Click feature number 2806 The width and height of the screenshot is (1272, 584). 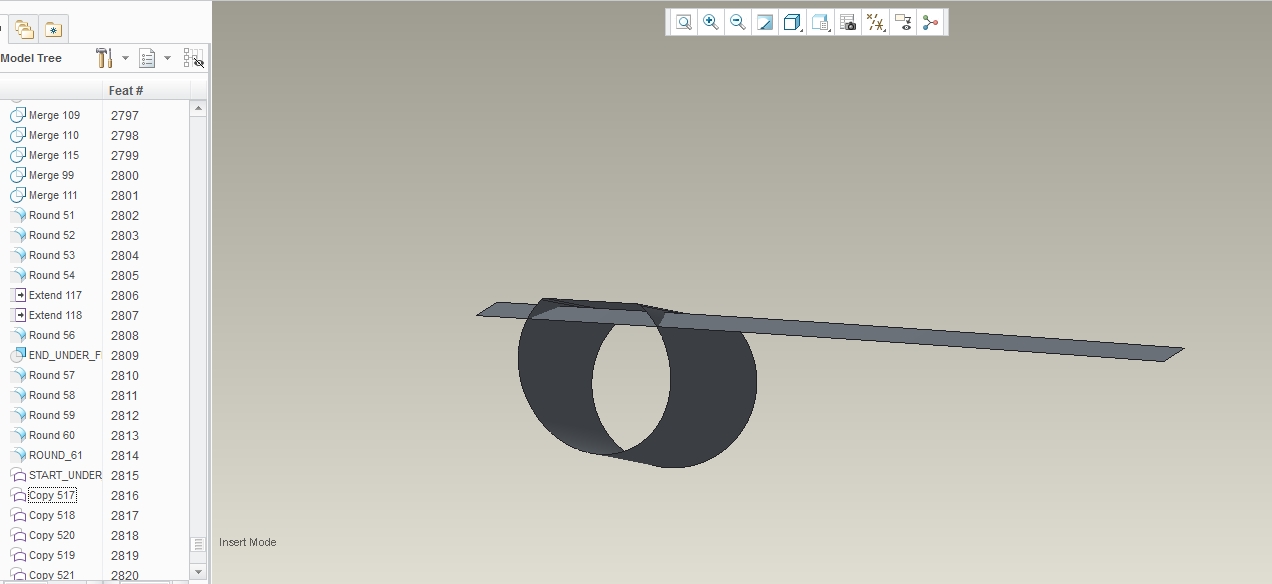[125, 295]
